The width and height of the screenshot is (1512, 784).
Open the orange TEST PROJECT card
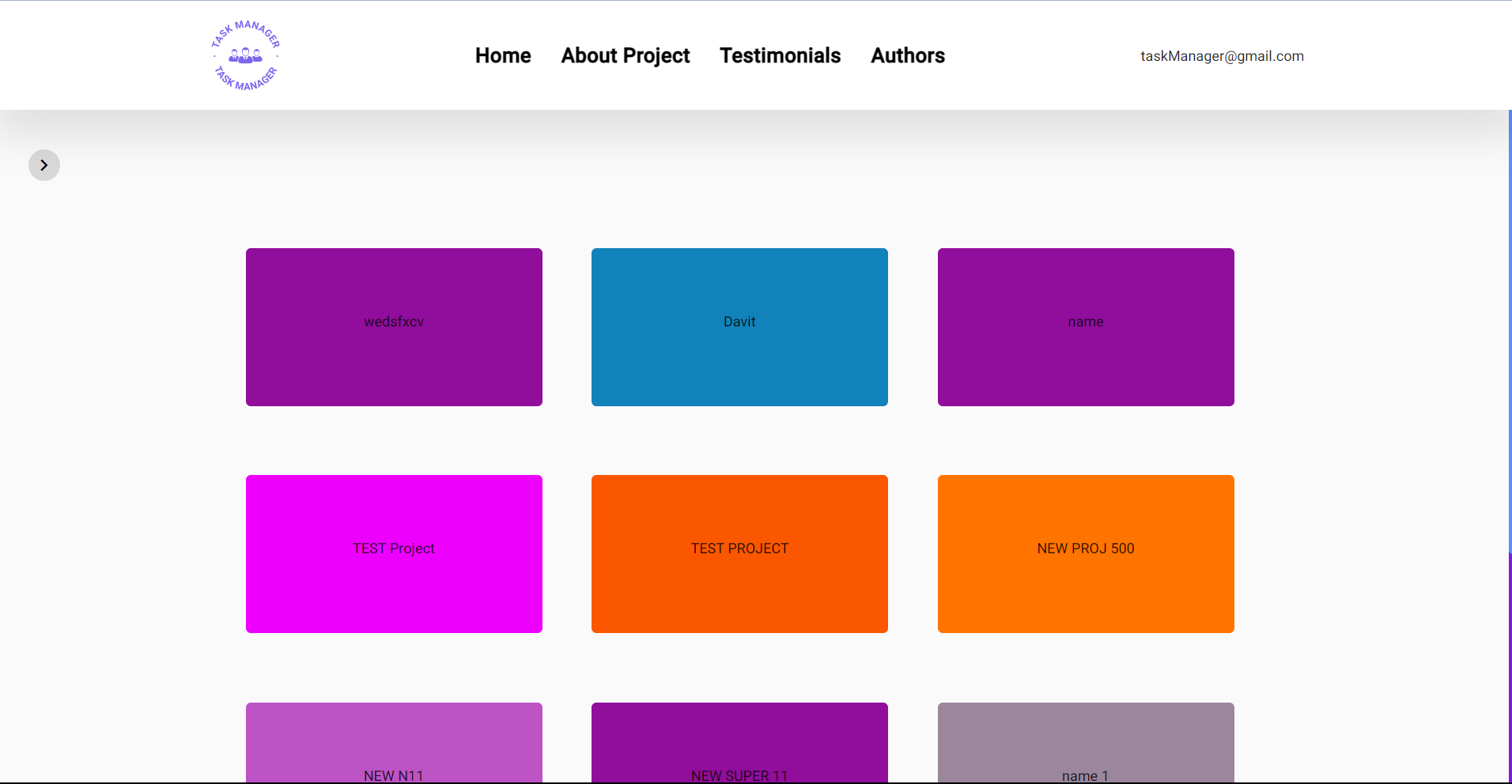point(739,553)
